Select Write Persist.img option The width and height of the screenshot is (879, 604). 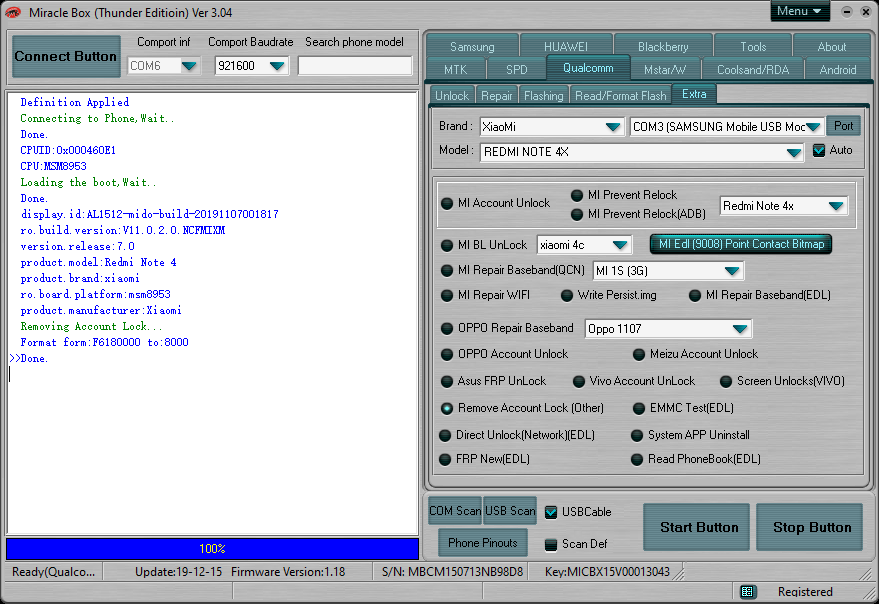pos(567,295)
